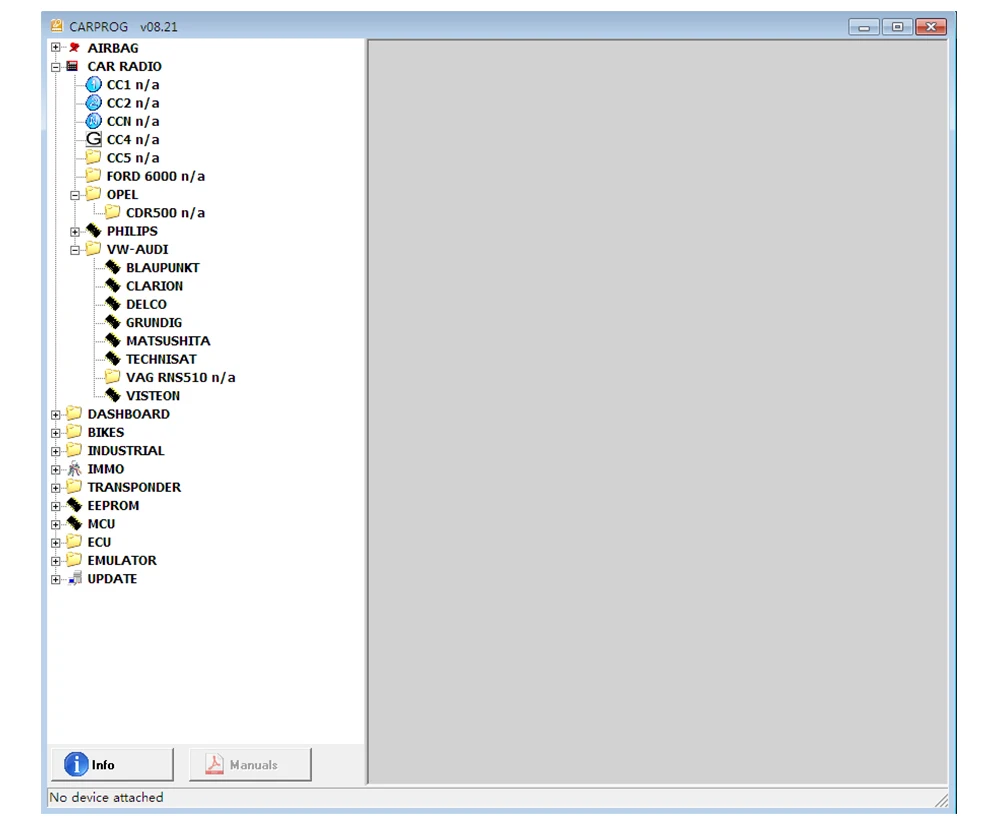Select the CCN blue circle icon

pos(94,121)
